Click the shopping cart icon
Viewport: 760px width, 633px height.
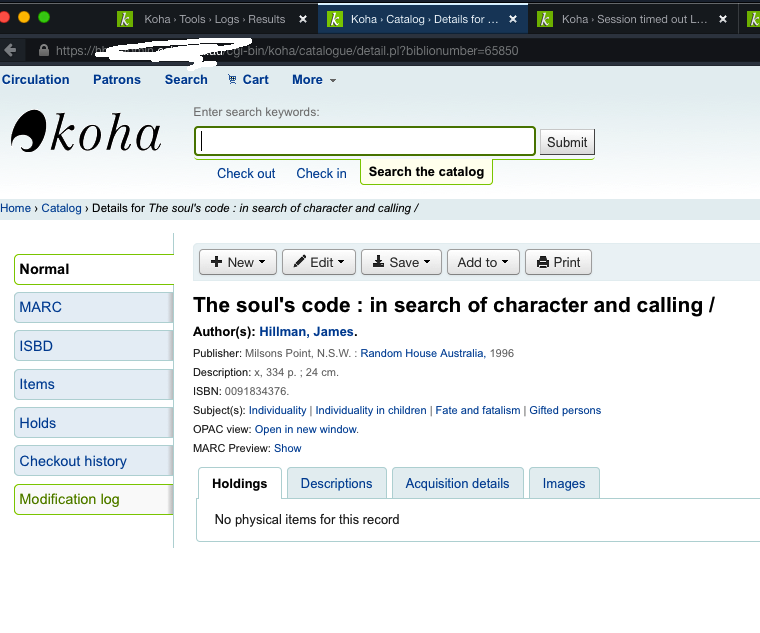tap(233, 80)
